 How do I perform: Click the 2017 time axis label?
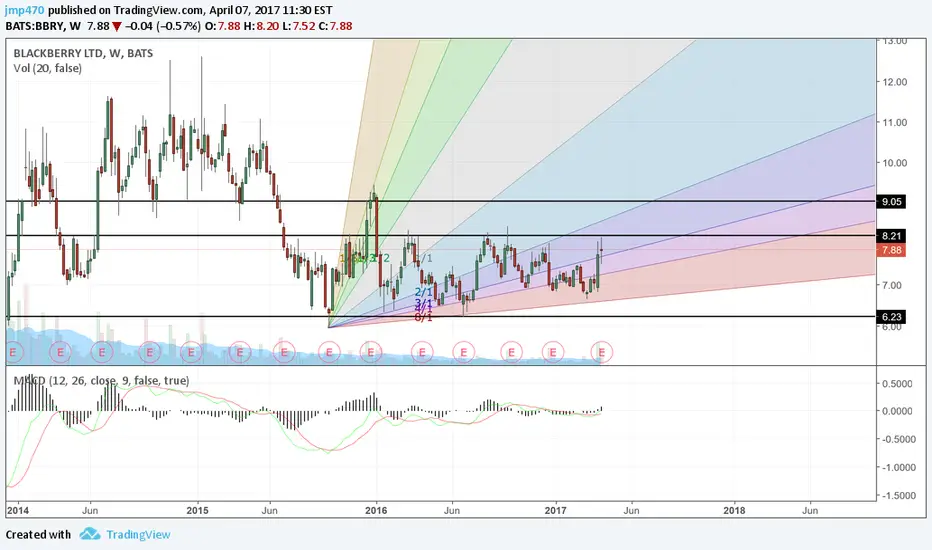556,510
